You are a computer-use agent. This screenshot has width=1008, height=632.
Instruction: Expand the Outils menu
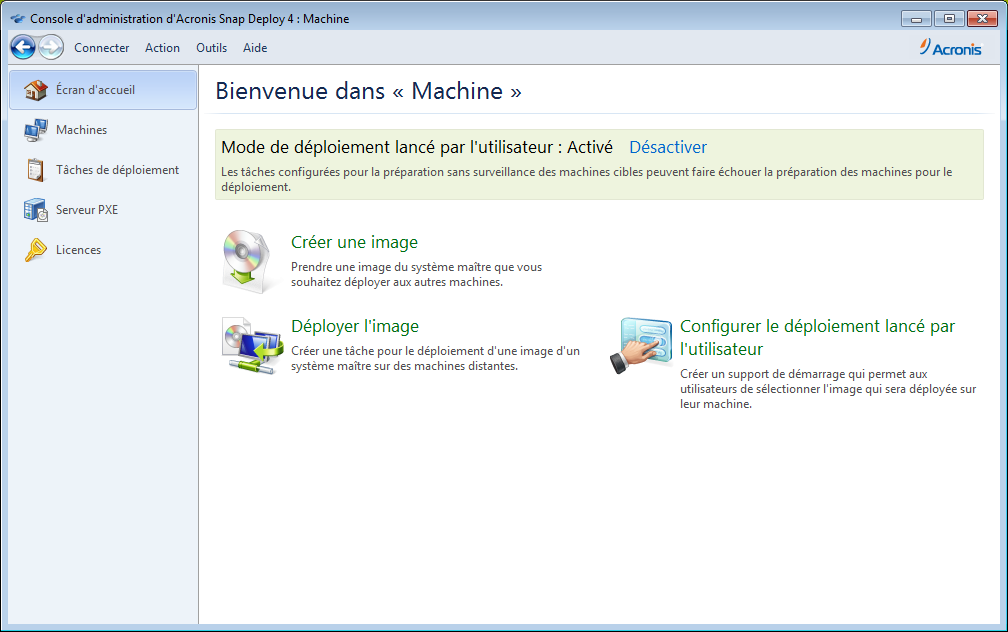[211, 48]
